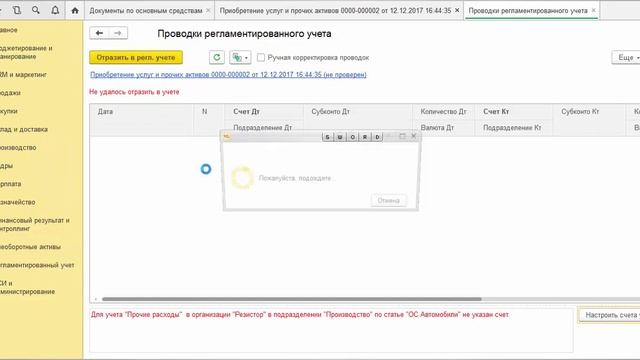Open search with the magnifier icon
The image size is (640, 360).
pyautogui.click(x=36, y=10)
